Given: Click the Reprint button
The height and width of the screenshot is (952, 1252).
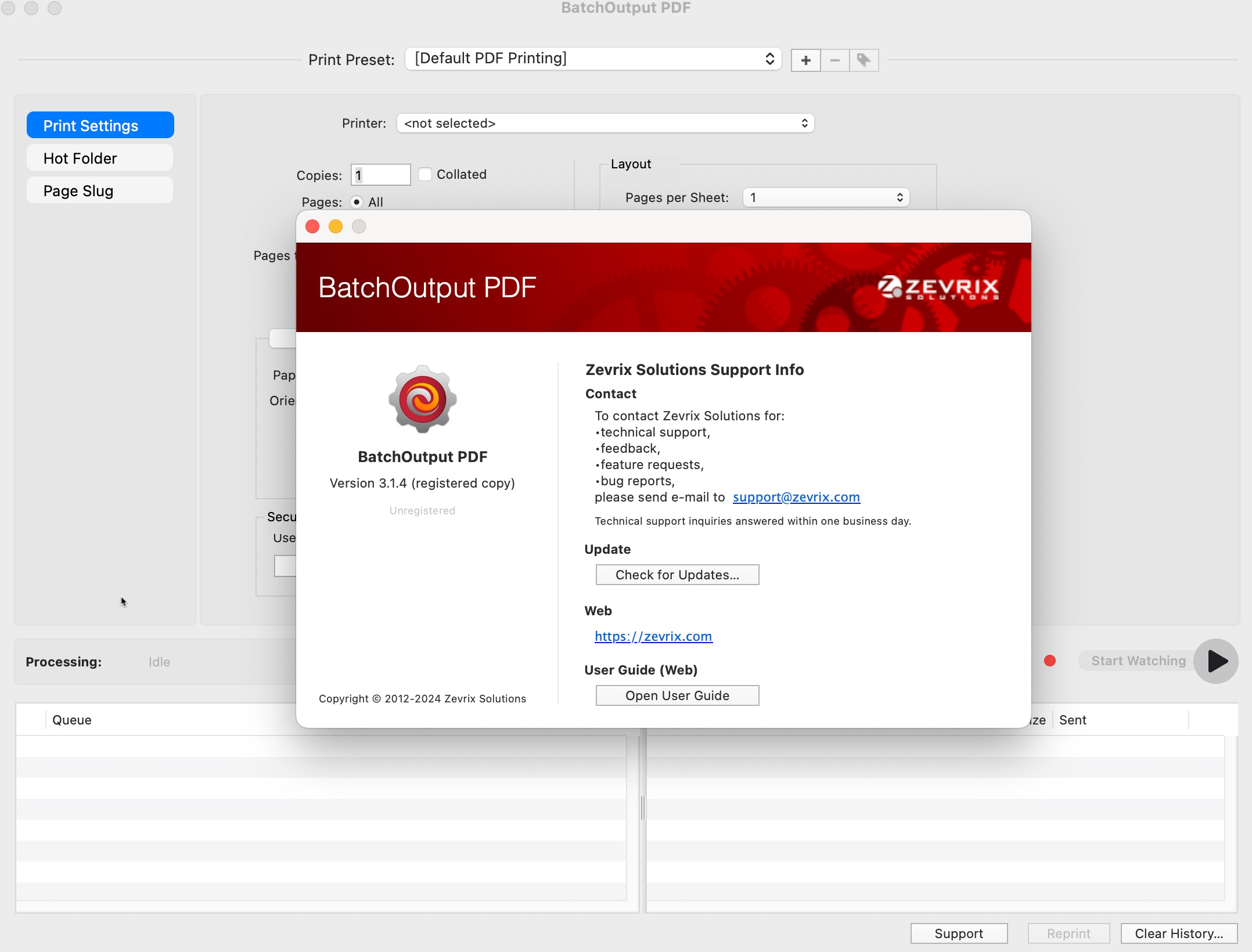Looking at the screenshot, I should click(x=1068, y=933).
